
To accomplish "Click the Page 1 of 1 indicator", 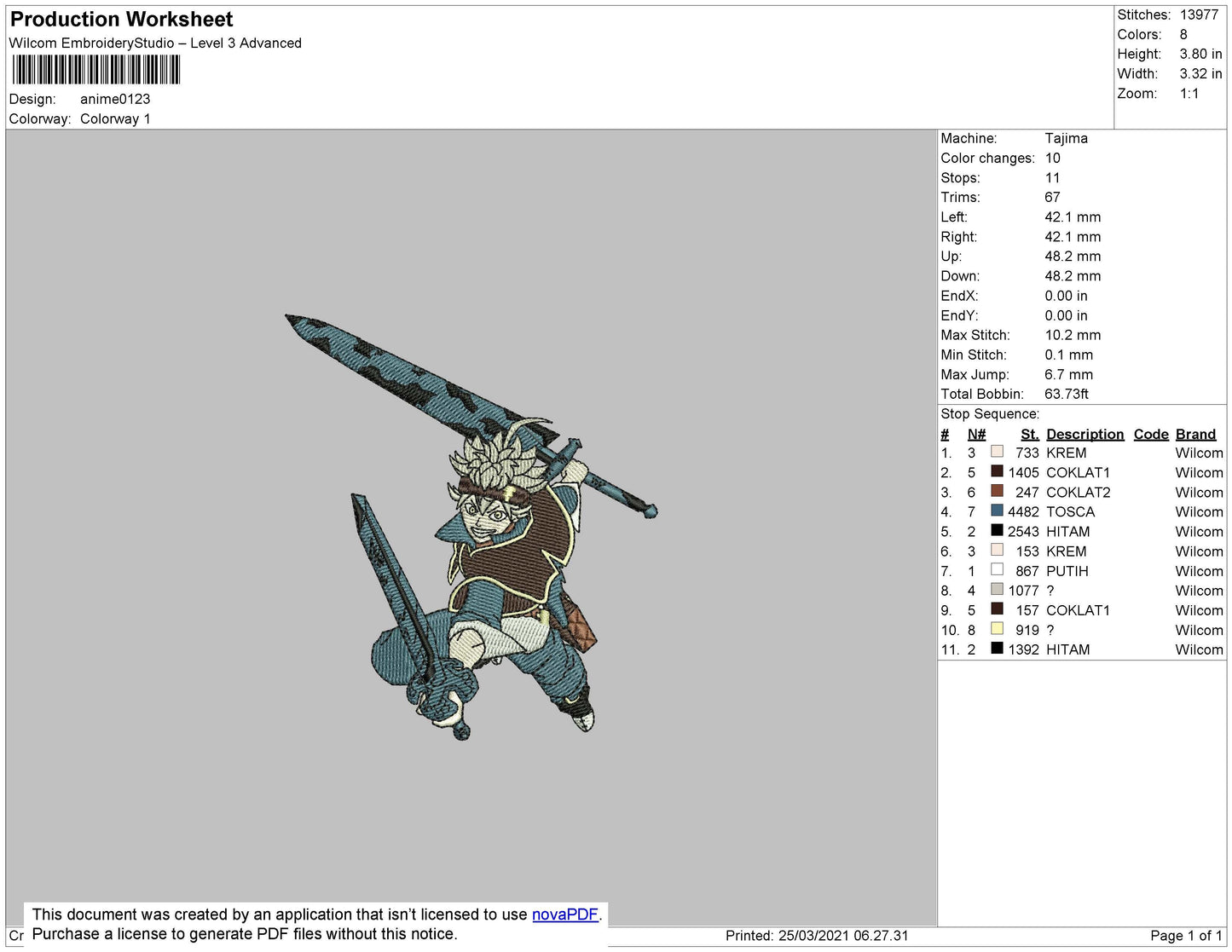I will (1187, 935).
